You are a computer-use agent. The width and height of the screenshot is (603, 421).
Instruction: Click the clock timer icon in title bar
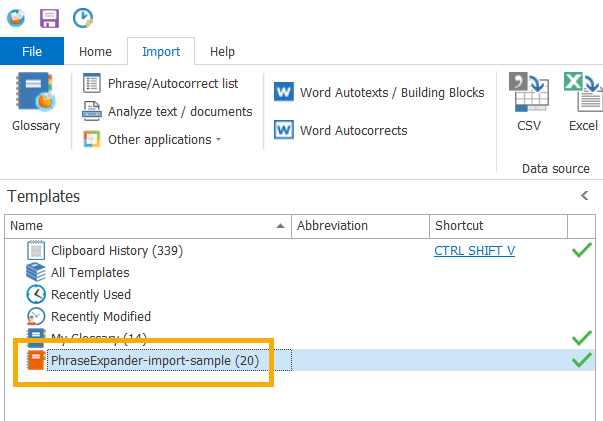coord(83,17)
